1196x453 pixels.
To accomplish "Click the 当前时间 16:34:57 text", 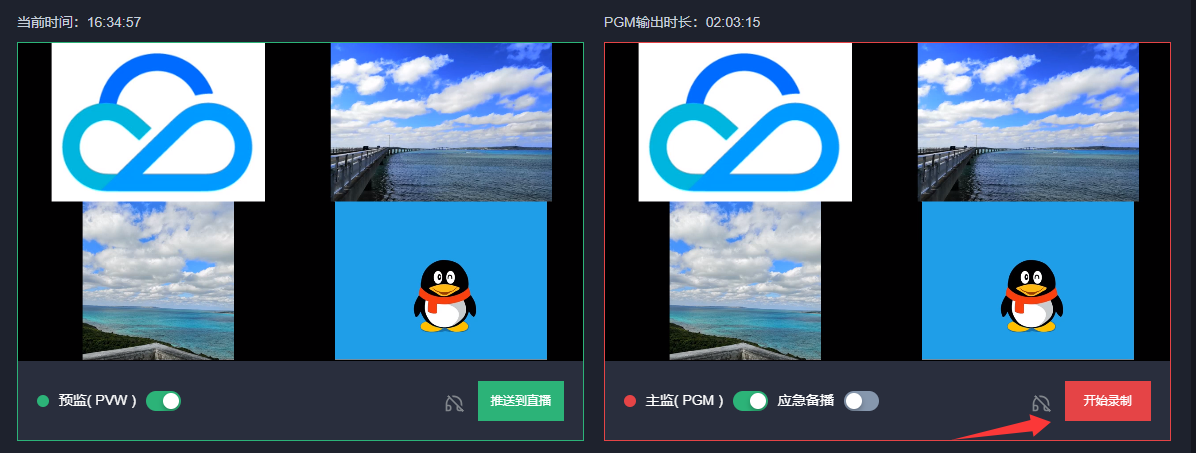I will point(79,22).
